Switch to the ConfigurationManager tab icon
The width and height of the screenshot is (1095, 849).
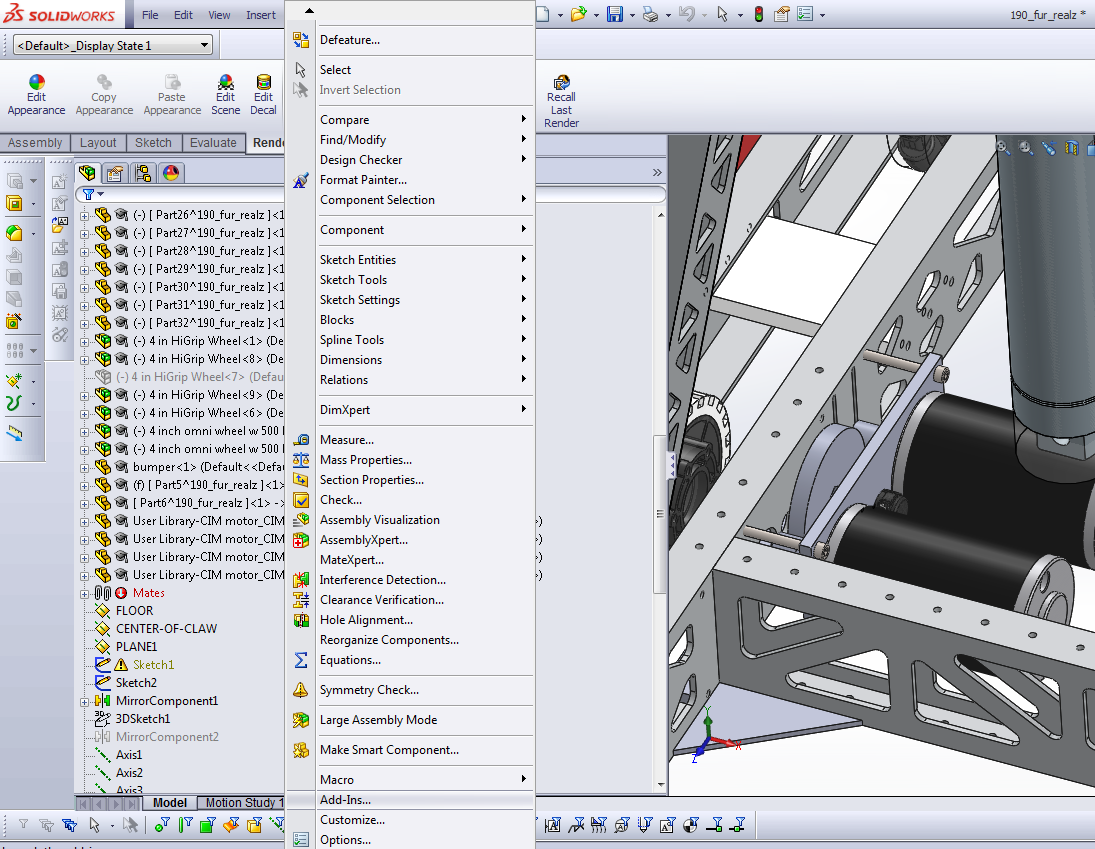pos(142,173)
